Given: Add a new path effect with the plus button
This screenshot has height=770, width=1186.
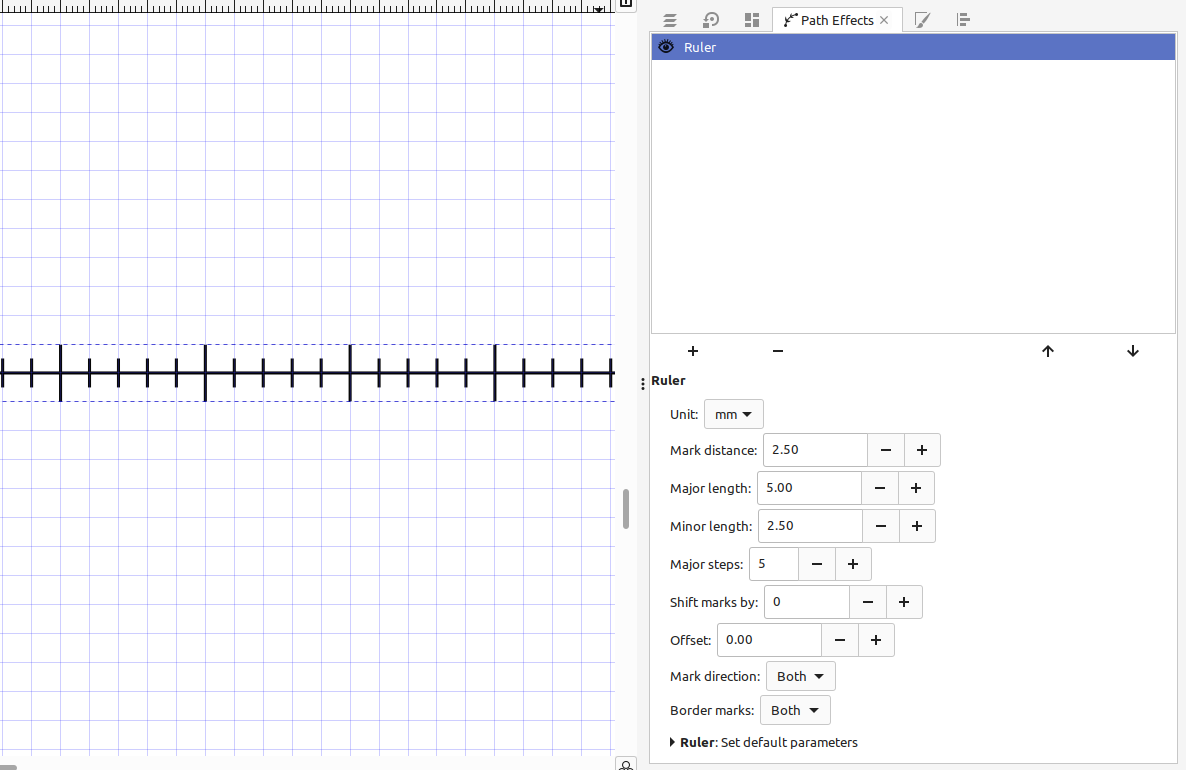Looking at the screenshot, I should [x=692, y=351].
